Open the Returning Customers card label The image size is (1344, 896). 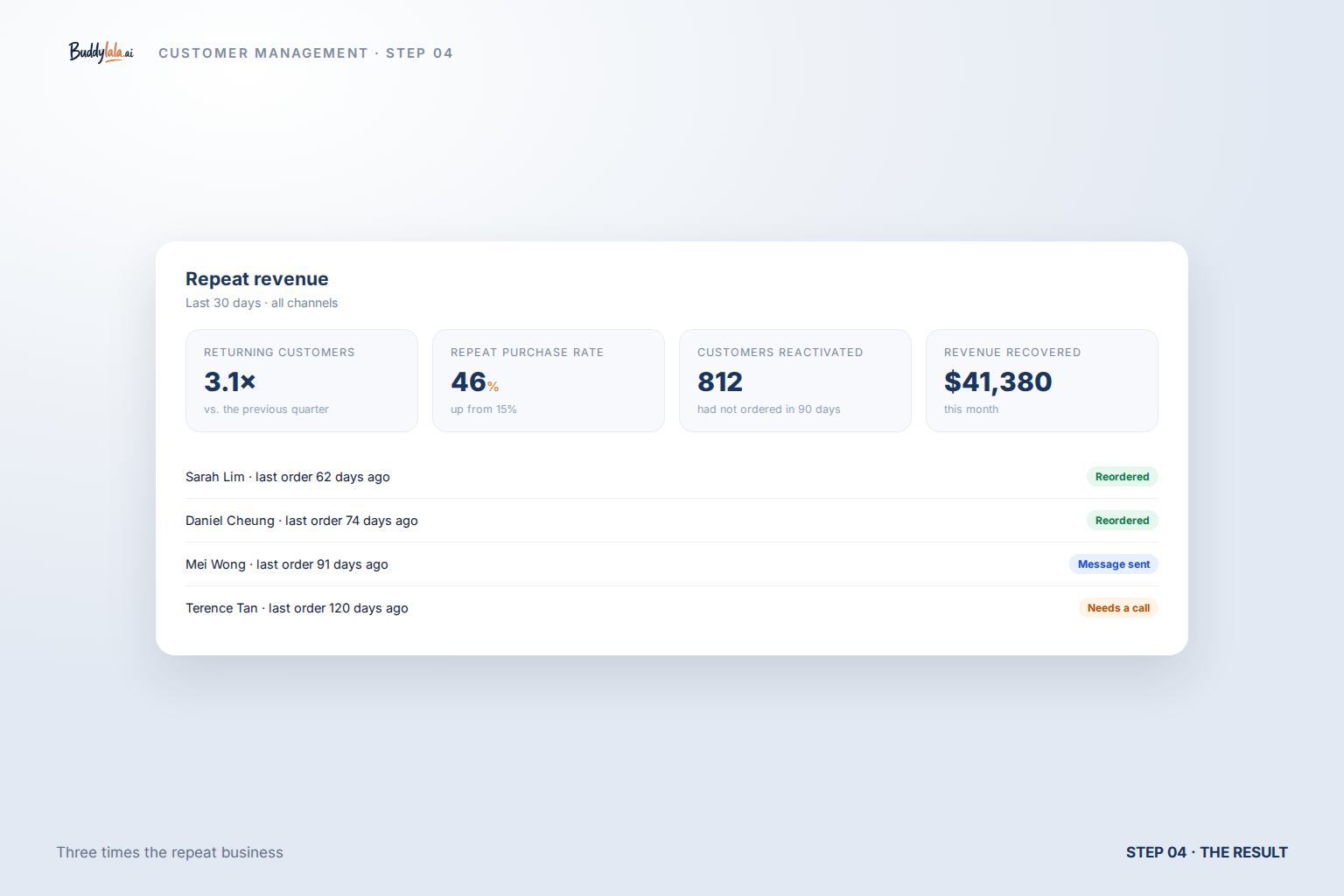[x=279, y=353]
